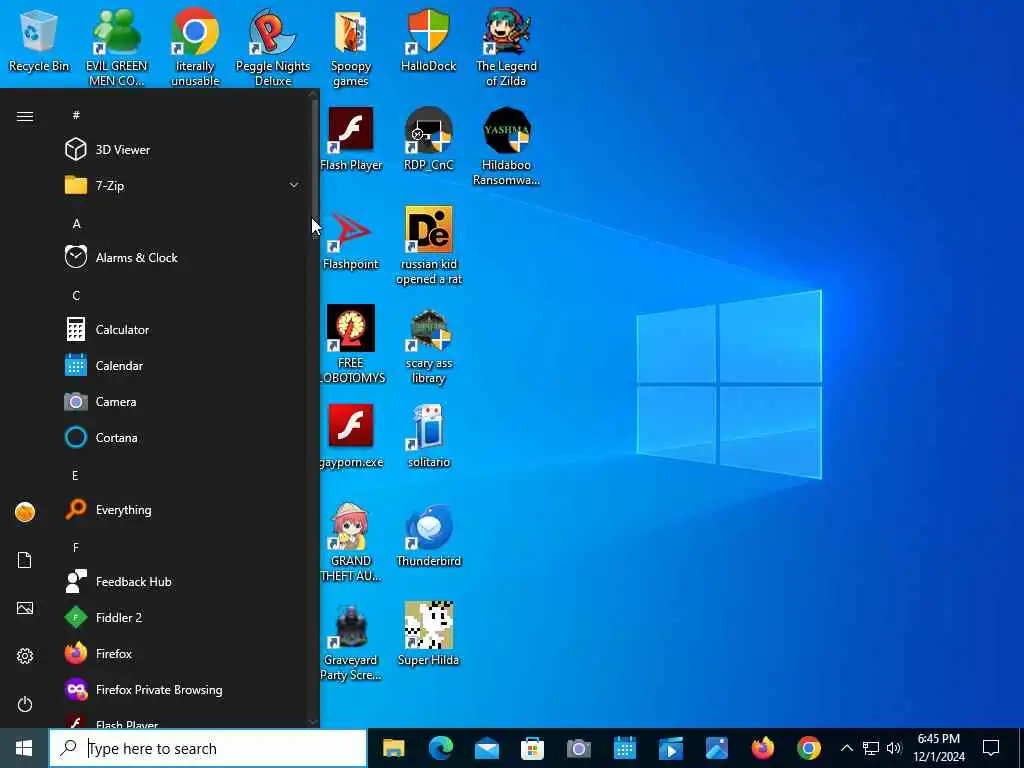
Task: Launch Cortana from Start menu
Action: [183, 438]
